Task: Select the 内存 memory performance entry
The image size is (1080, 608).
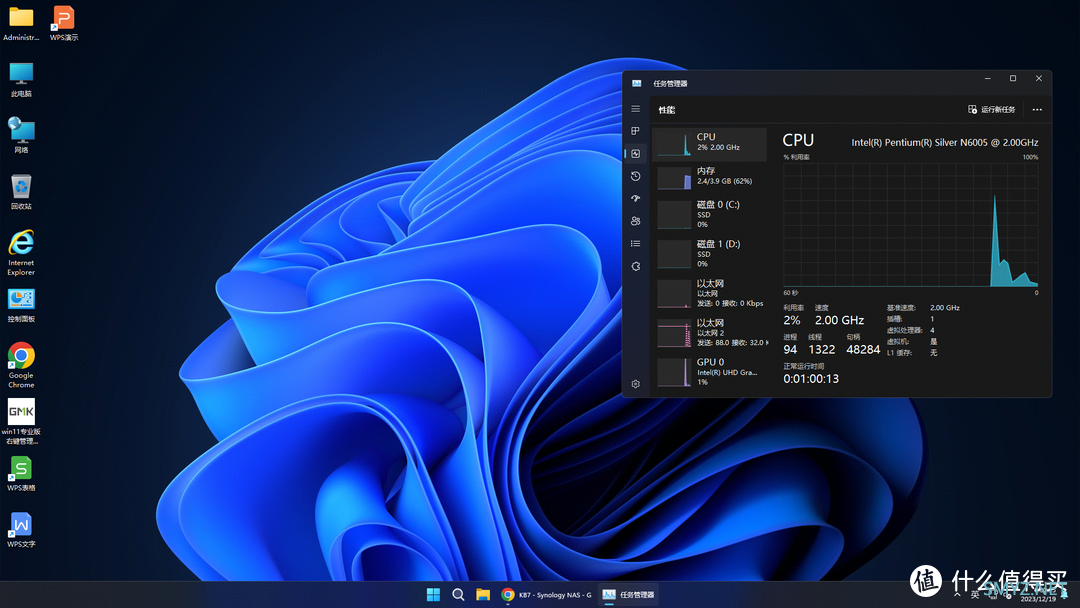Action: [x=709, y=177]
